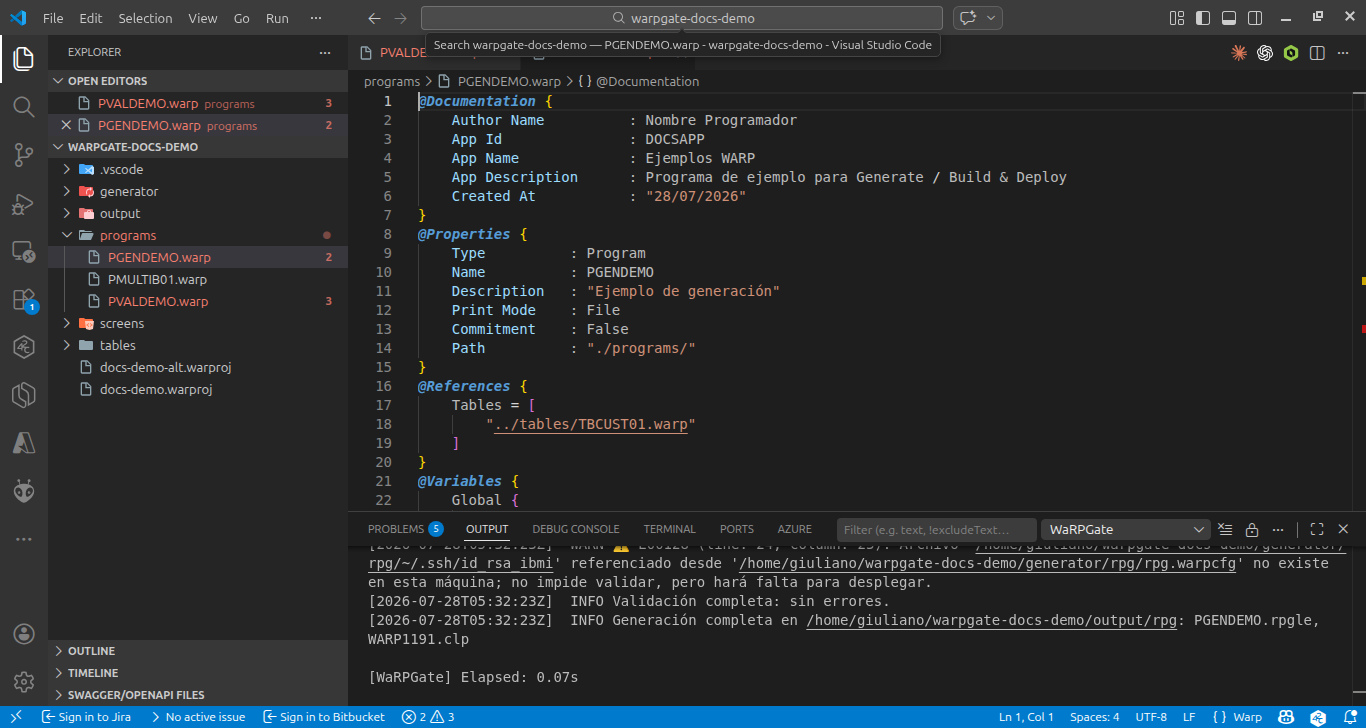Viewport: 1366px width, 728px height.
Task: Expand the output folder
Action: pyautogui.click(x=198, y=213)
